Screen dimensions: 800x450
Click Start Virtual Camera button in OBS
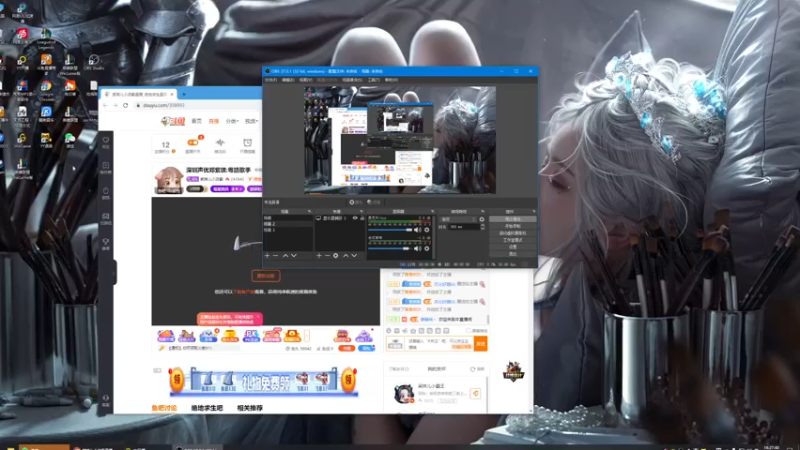[512, 233]
